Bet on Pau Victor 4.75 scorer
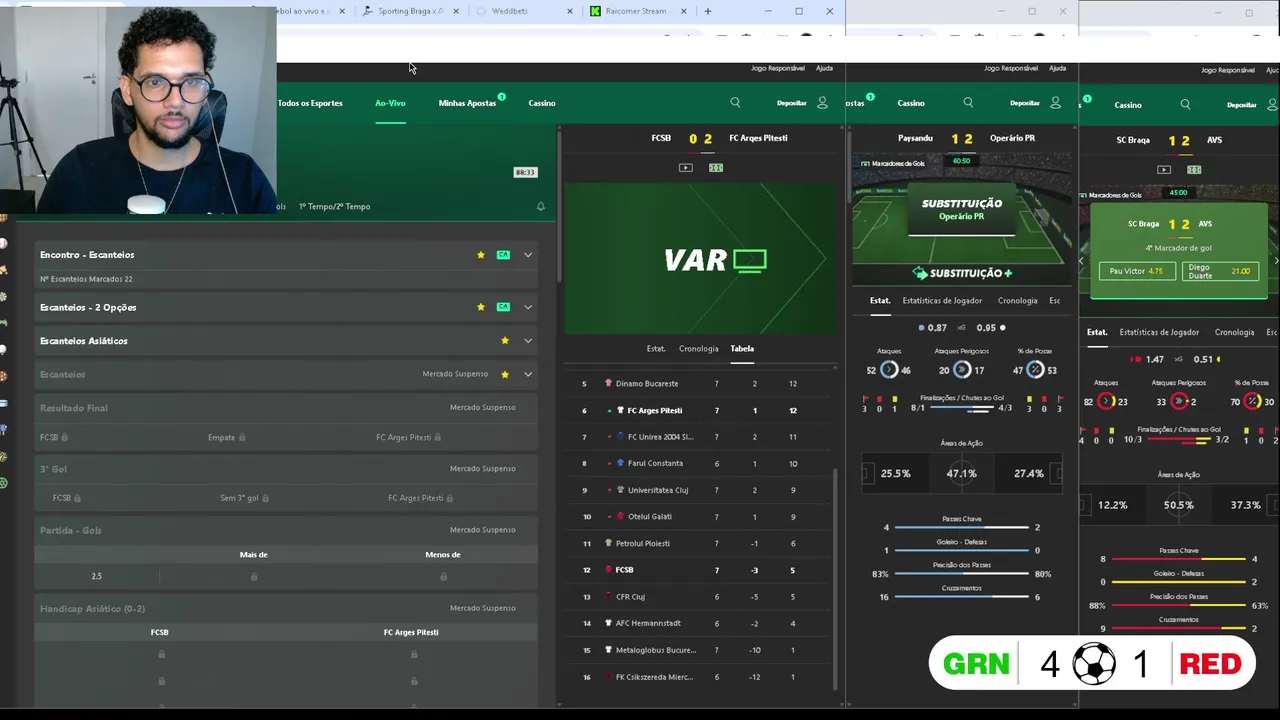Screen dimensions: 1280x720 click(1137, 271)
